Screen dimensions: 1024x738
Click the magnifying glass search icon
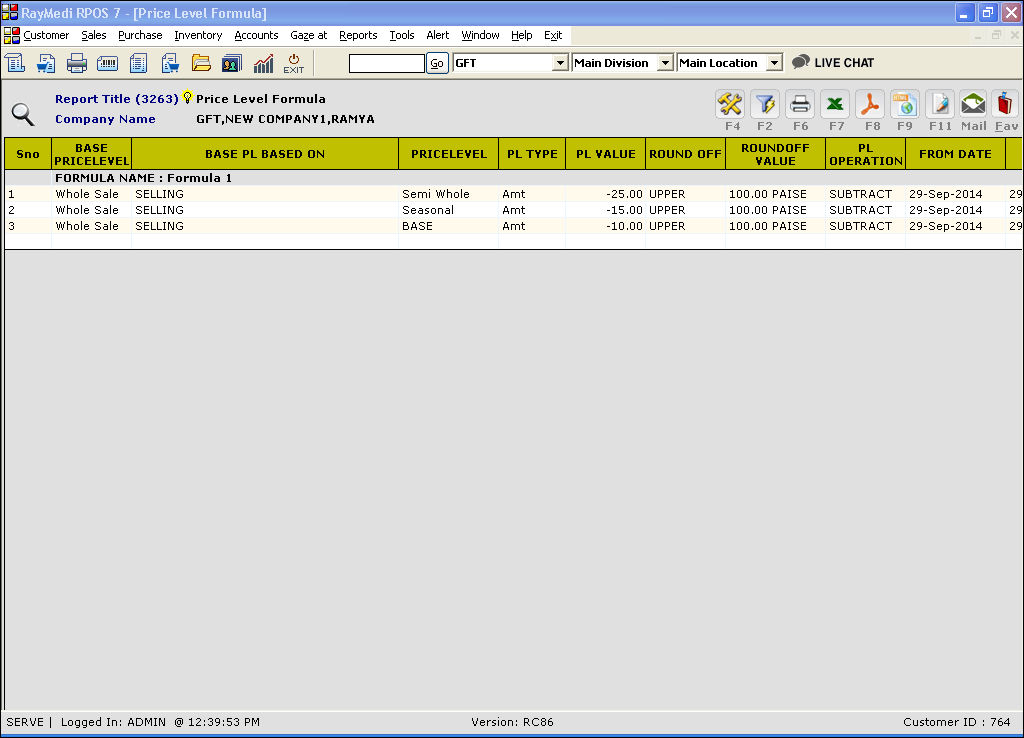click(22, 113)
